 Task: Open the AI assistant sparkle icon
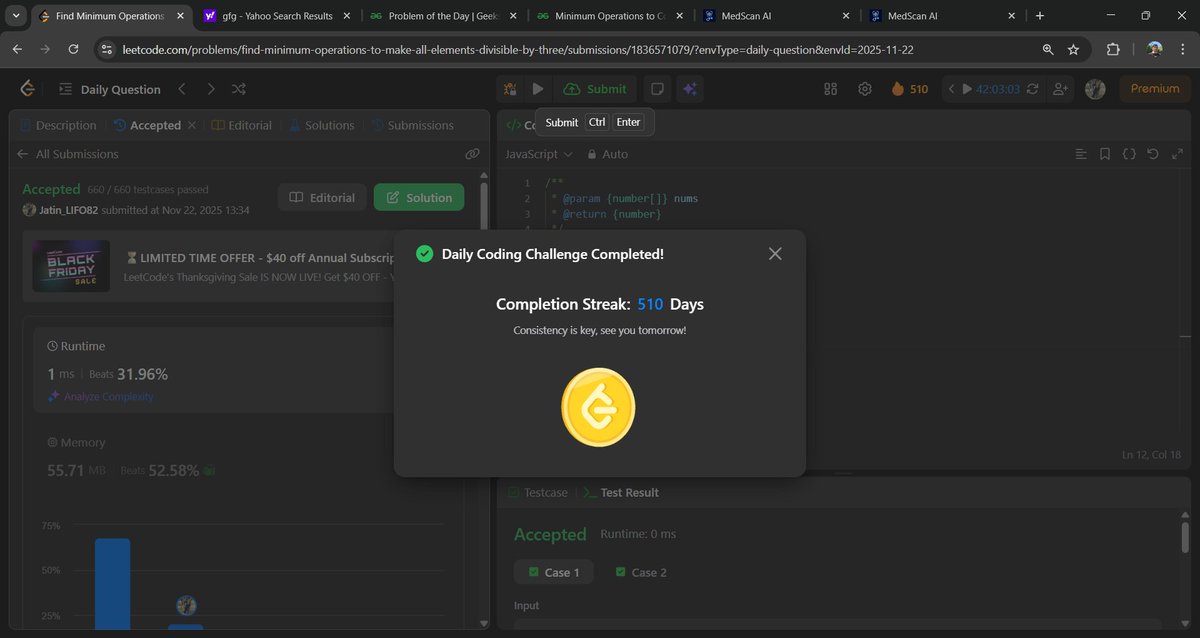pos(690,88)
